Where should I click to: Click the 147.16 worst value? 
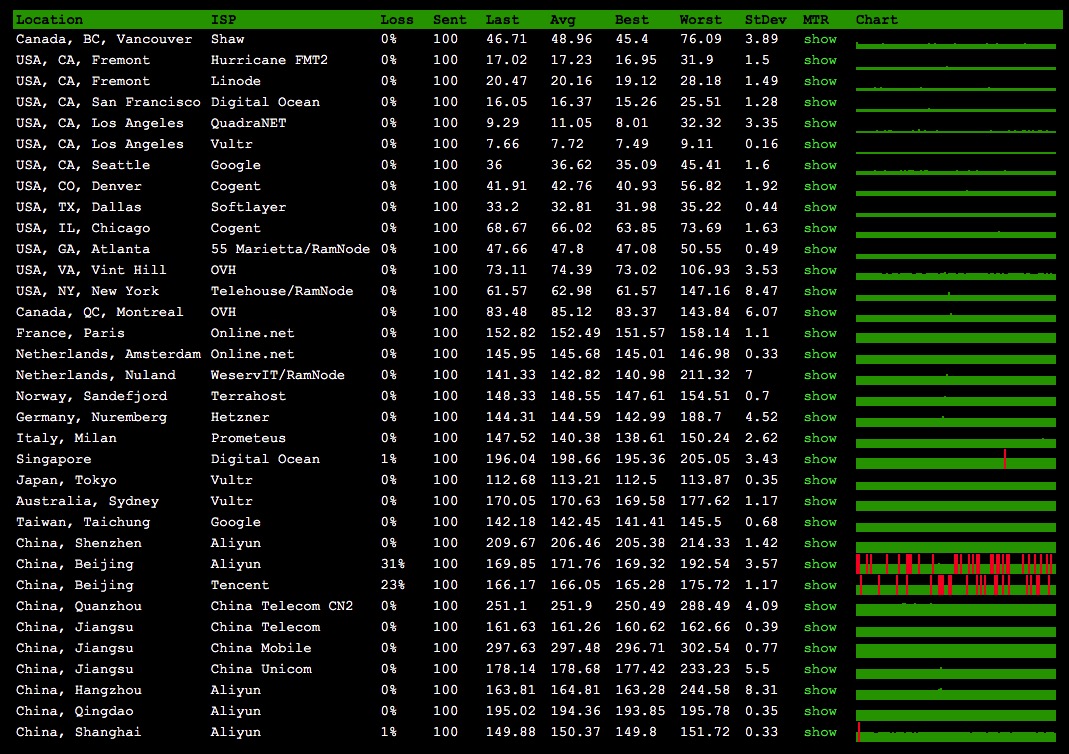click(x=705, y=291)
